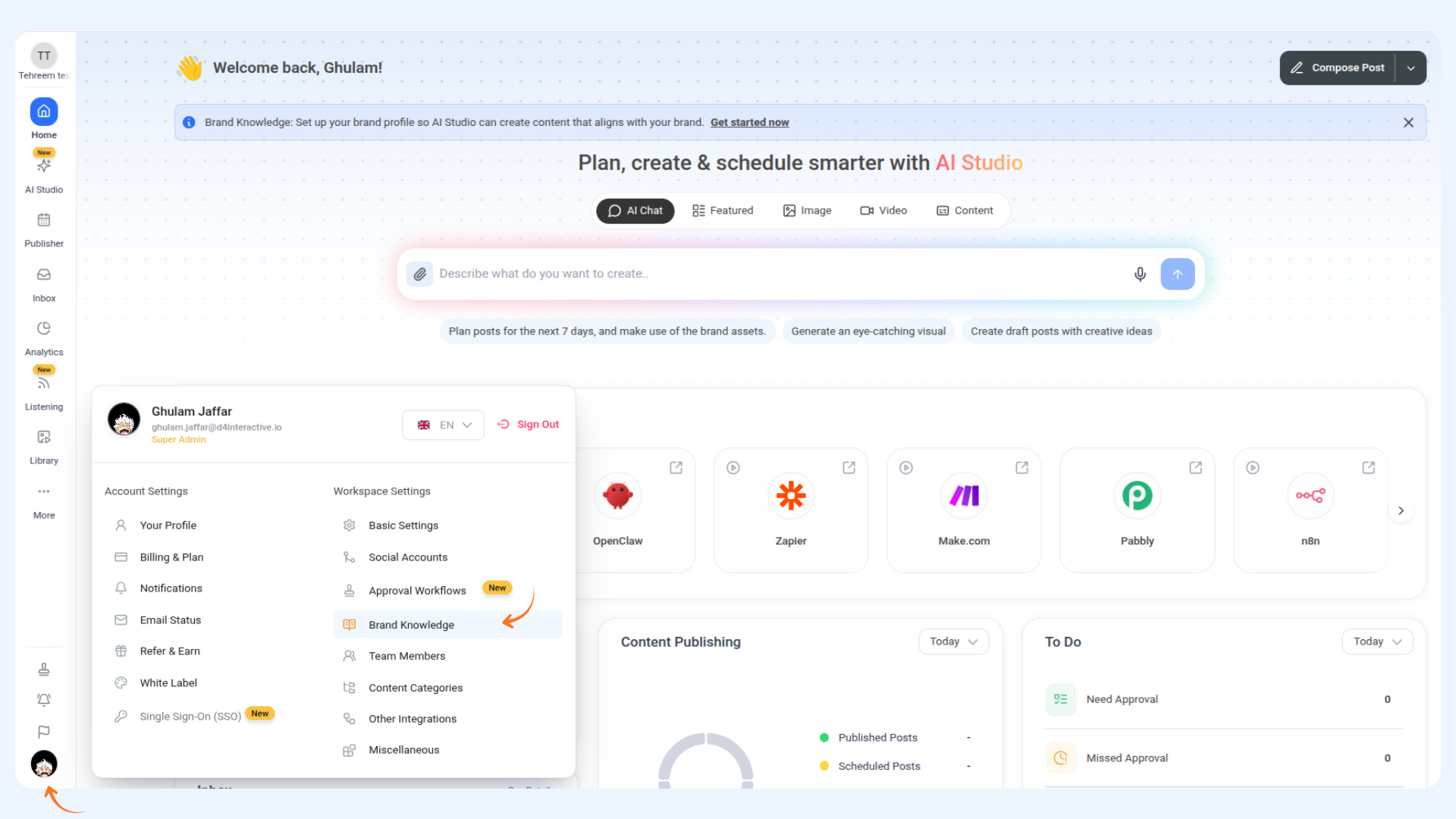
Task: Play the n8n tutorial video icon
Action: click(x=1253, y=468)
